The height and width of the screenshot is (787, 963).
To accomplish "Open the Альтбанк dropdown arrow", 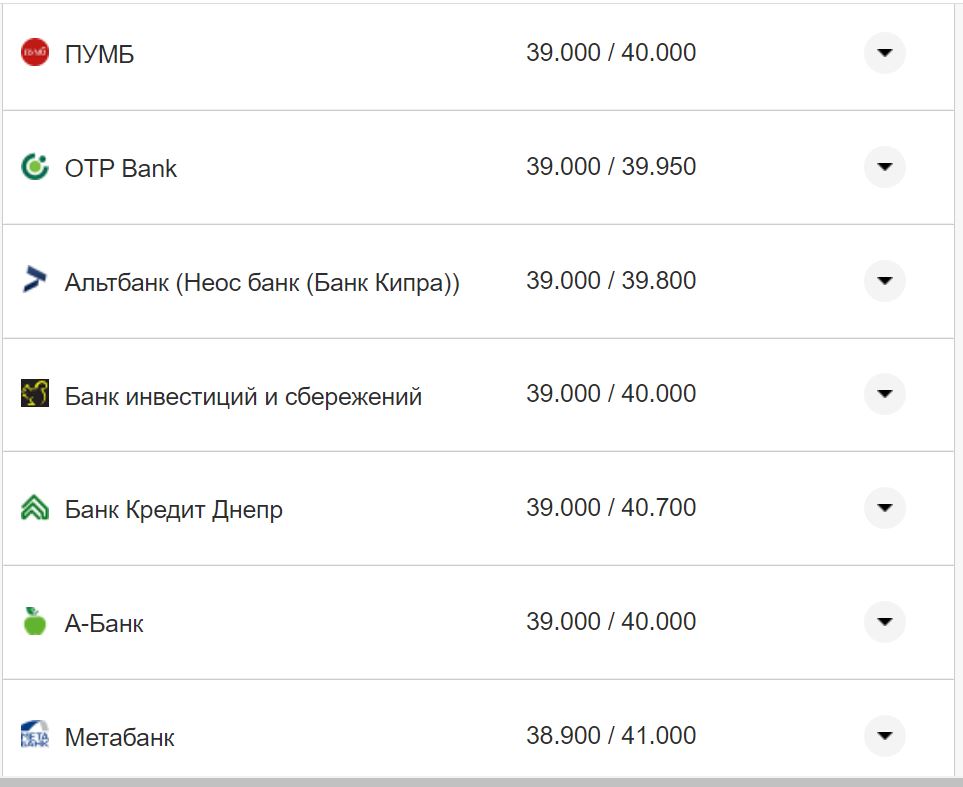I will [x=884, y=281].
